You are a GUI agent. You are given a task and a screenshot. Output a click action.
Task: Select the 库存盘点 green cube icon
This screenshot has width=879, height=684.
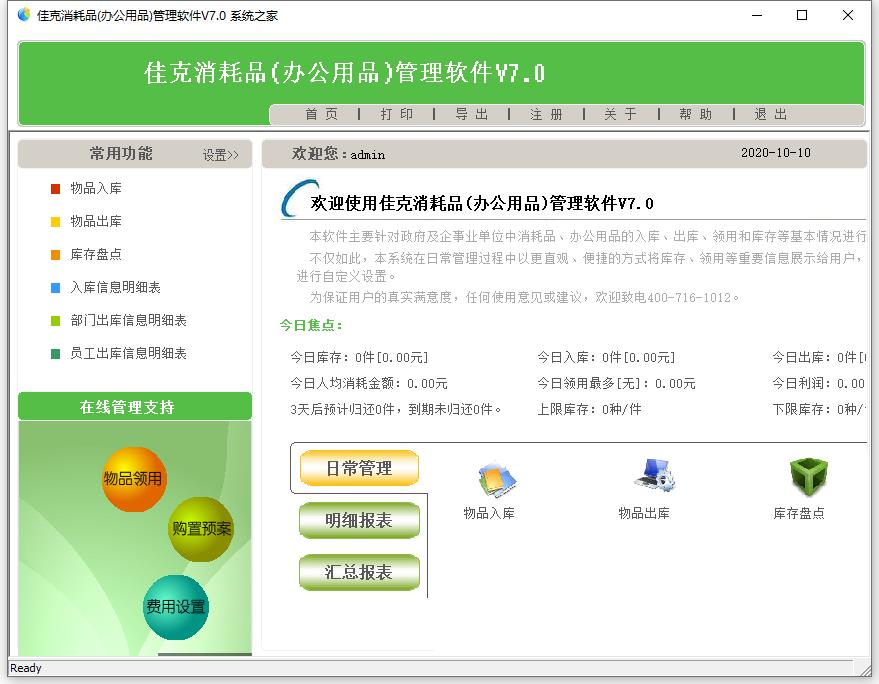(808, 478)
